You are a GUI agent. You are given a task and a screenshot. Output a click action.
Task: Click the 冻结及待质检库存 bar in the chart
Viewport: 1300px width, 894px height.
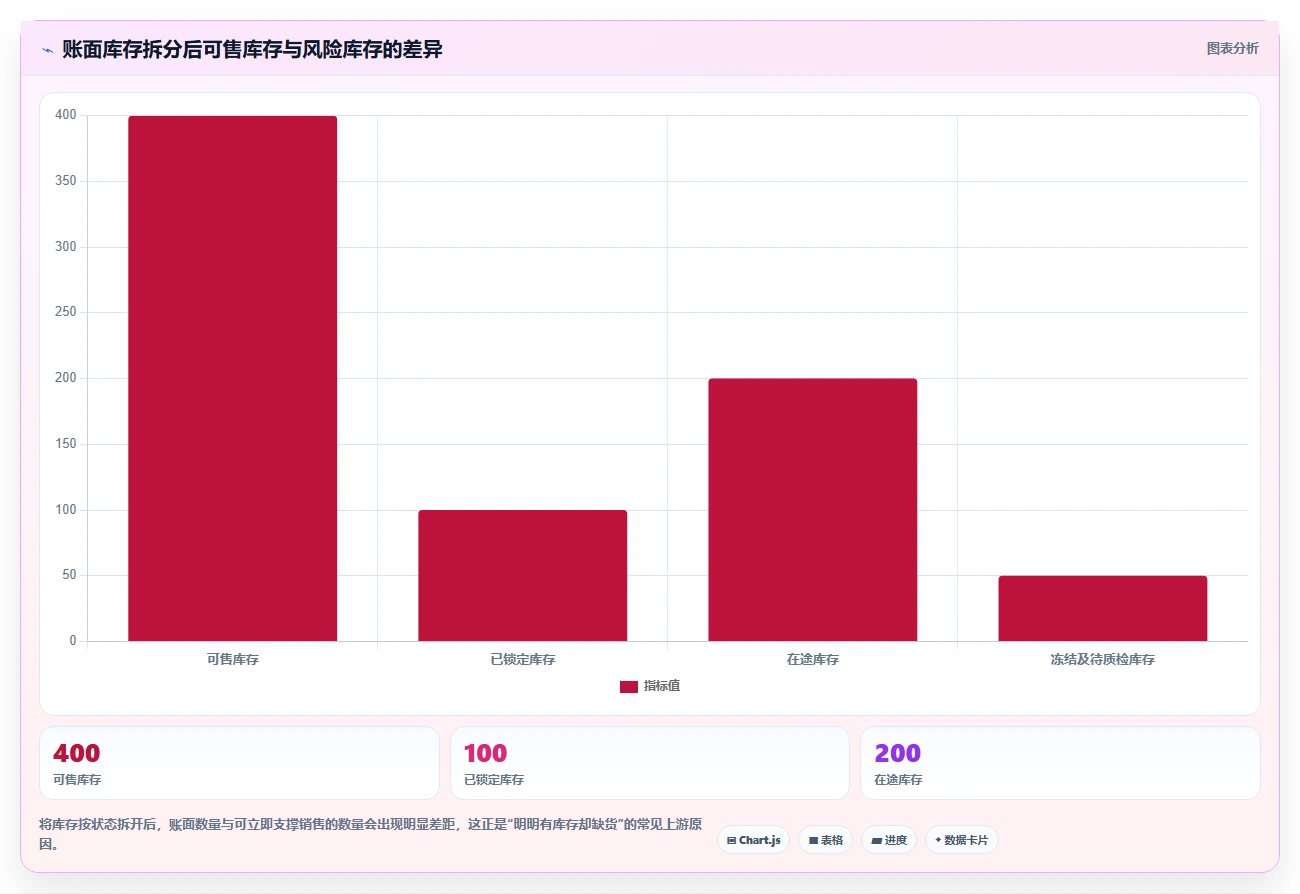click(x=1102, y=608)
